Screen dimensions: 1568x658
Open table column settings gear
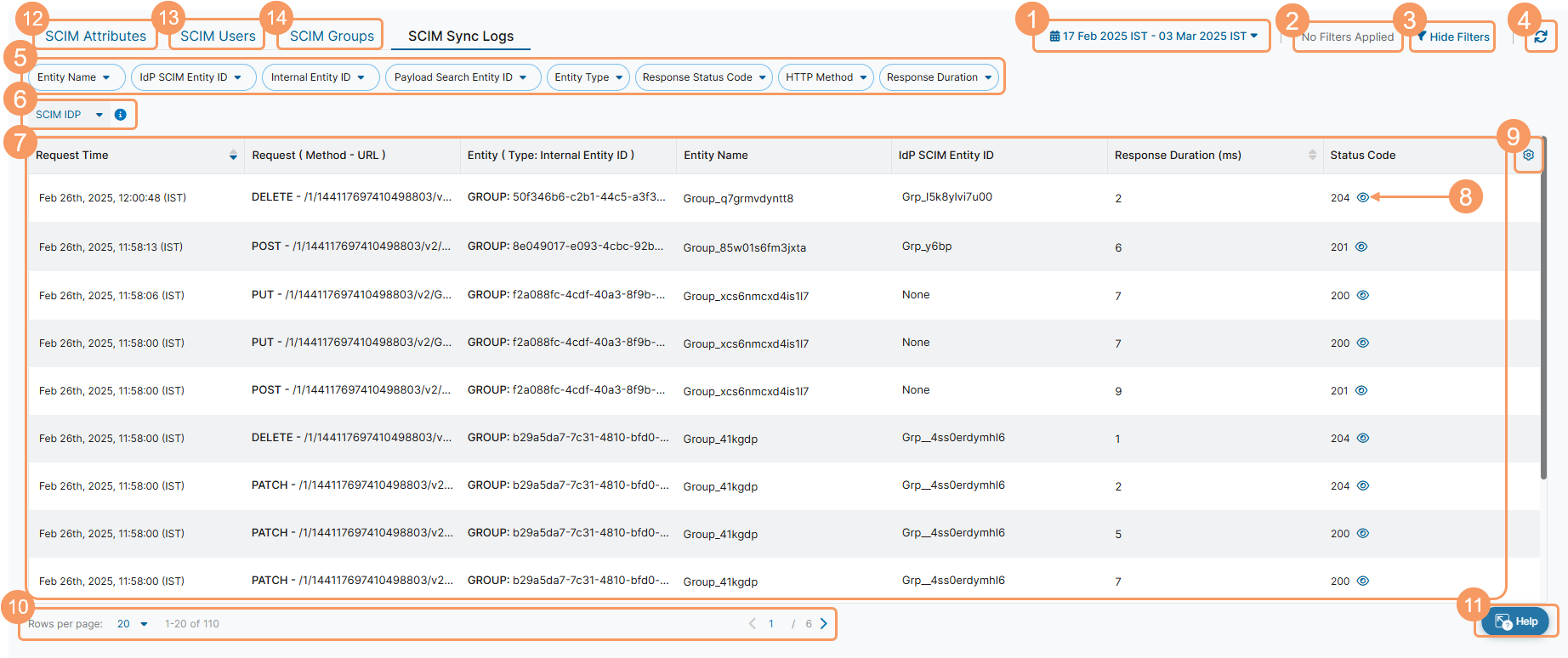tap(1528, 155)
